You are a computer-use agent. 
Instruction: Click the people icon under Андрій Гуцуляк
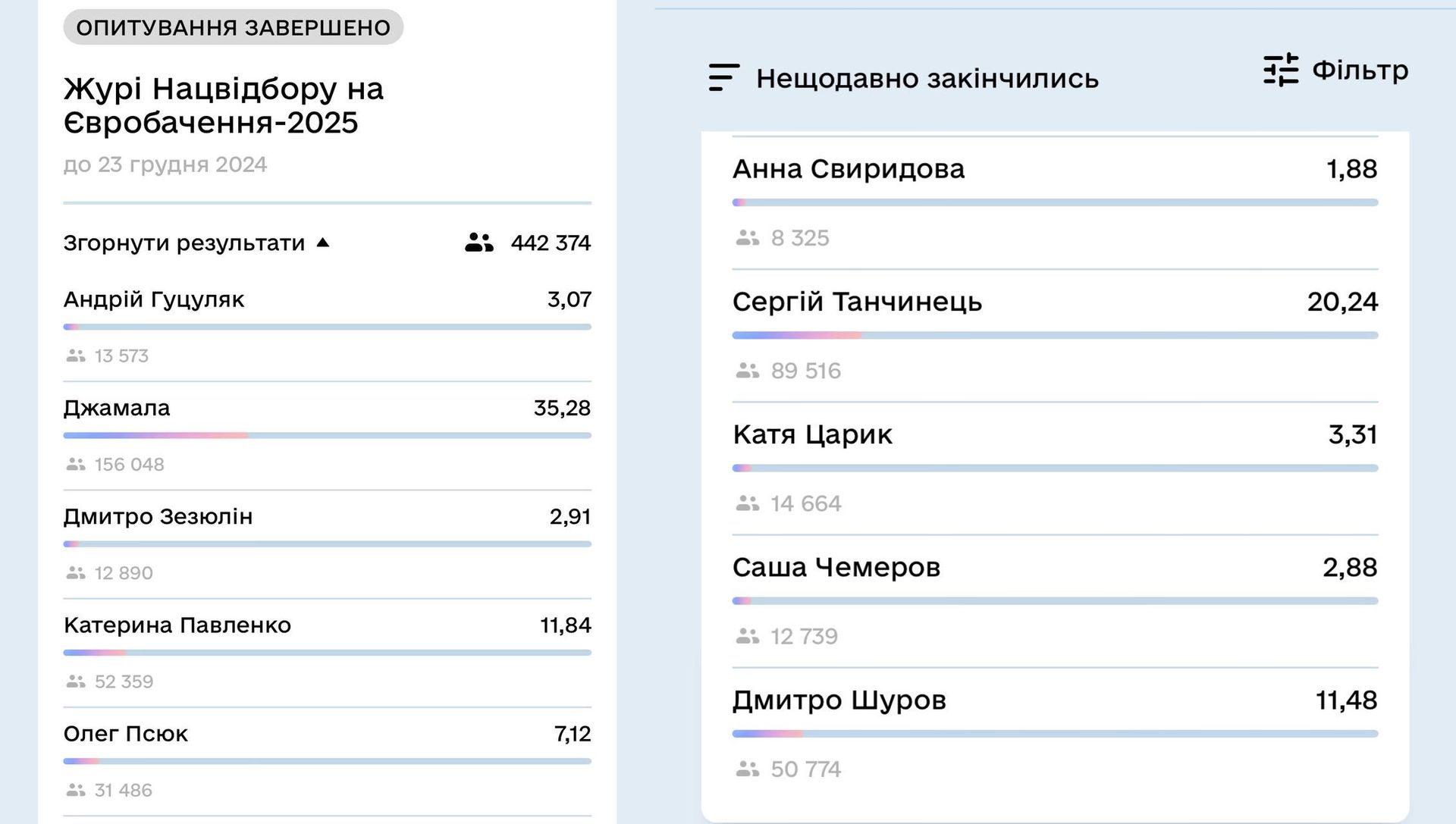[74, 355]
